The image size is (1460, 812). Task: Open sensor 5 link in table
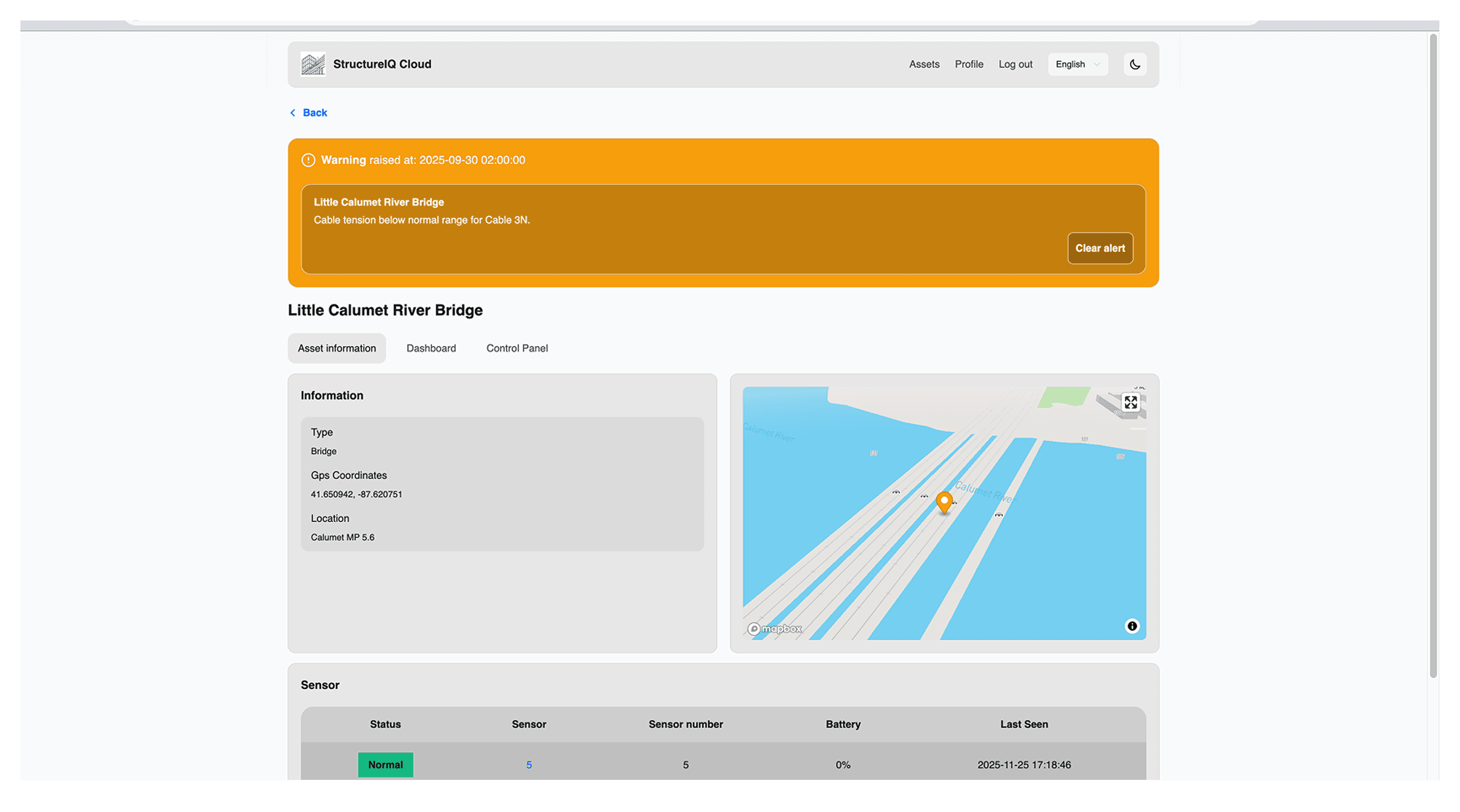tap(529, 765)
